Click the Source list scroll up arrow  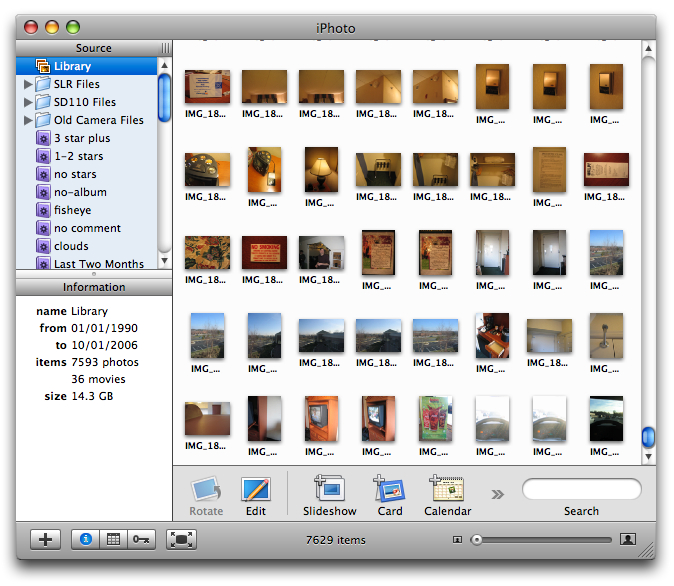tap(164, 65)
